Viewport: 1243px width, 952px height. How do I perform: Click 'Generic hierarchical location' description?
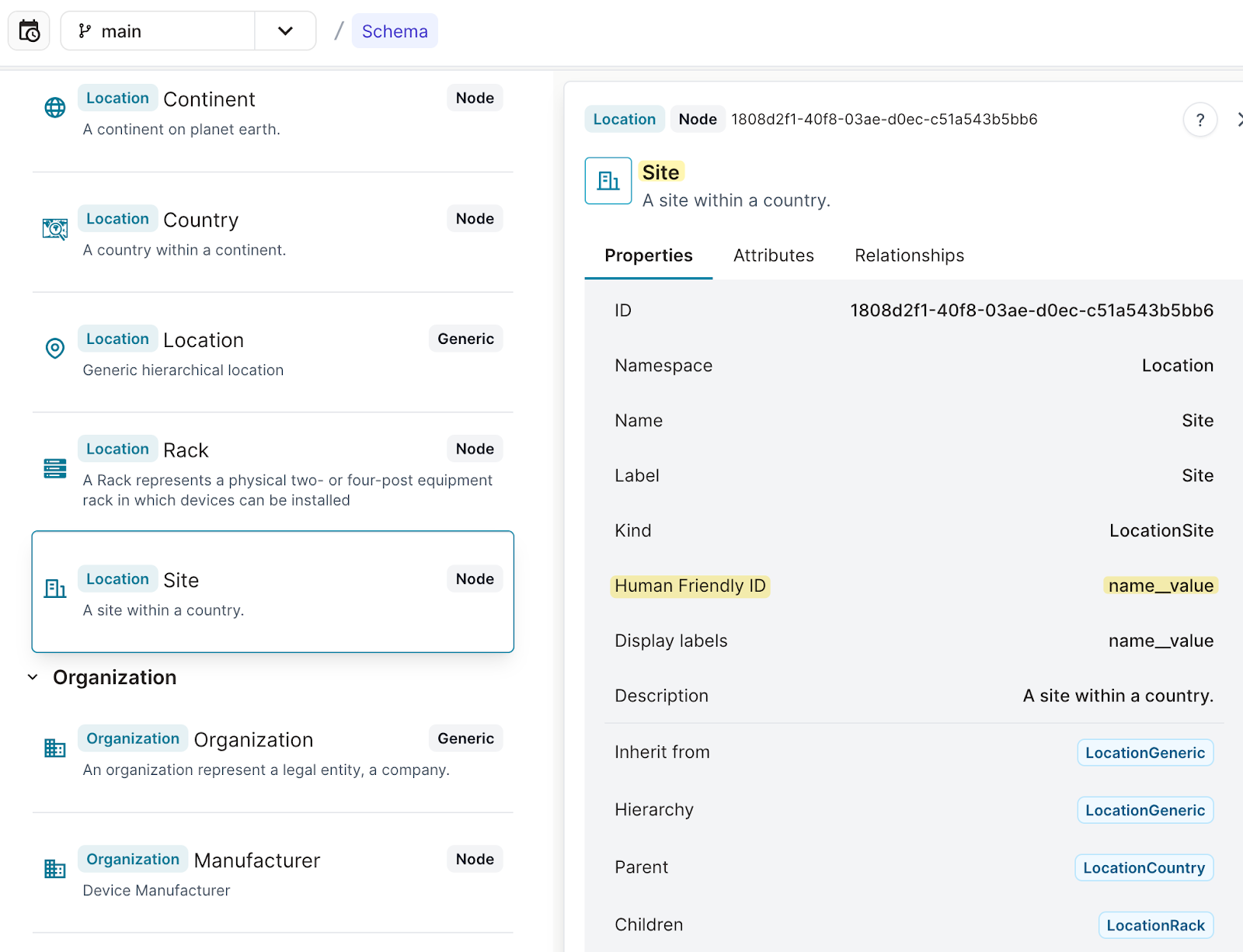tap(183, 370)
